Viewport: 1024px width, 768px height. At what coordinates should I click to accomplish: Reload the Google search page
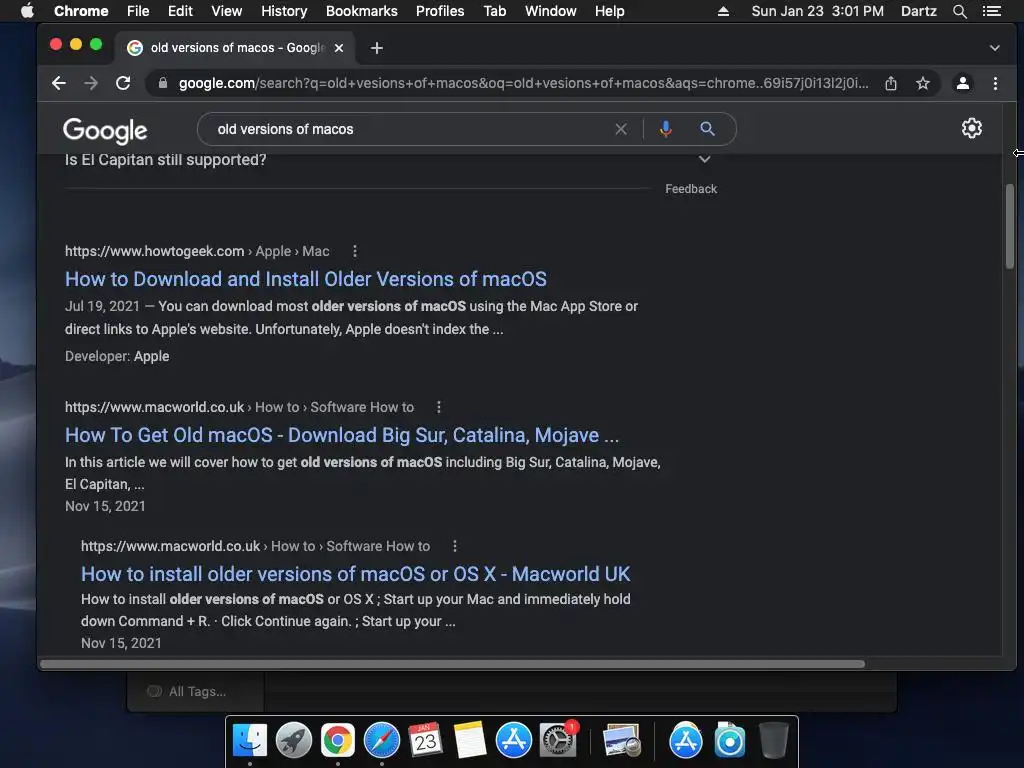[x=123, y=83]
